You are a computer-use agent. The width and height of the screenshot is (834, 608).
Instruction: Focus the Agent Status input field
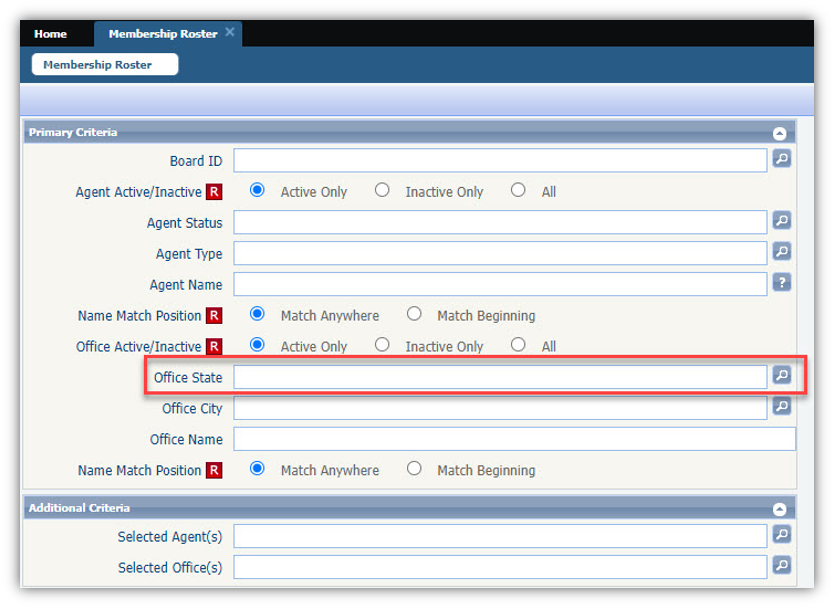(x=500, y=222)
